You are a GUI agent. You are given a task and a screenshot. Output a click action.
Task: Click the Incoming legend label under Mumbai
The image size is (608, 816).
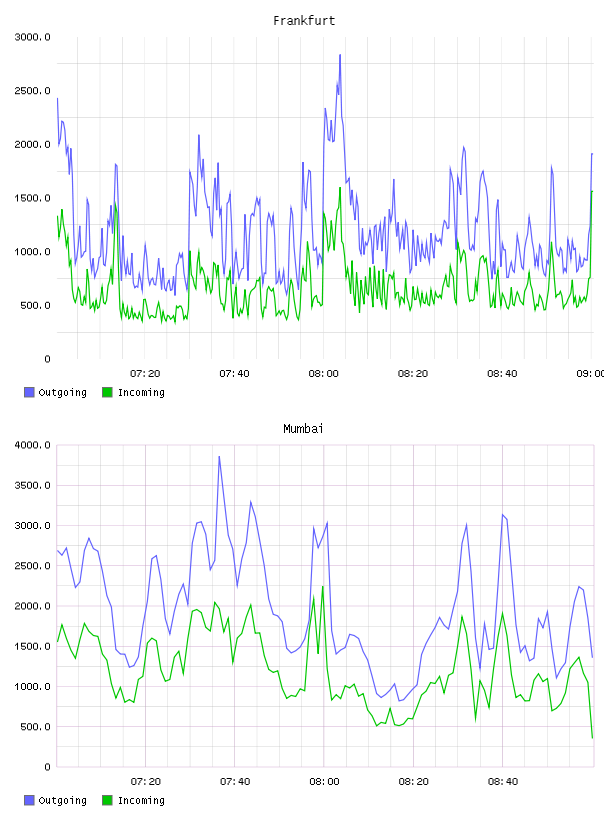(141, 801)
